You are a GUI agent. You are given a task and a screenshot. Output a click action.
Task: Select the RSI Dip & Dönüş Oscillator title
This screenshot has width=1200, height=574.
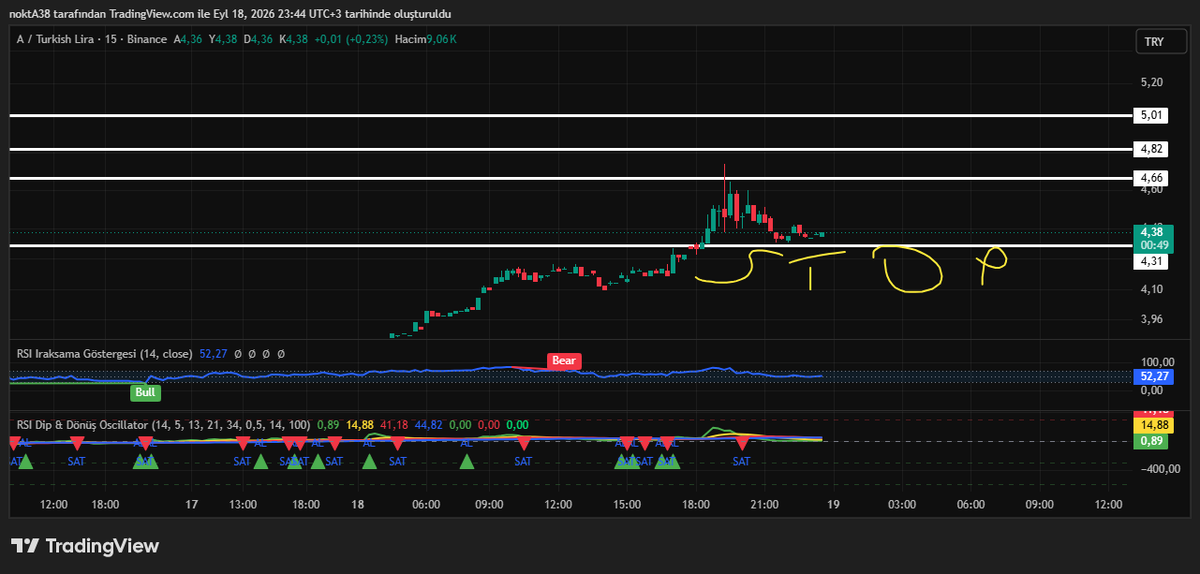(82, 425)
